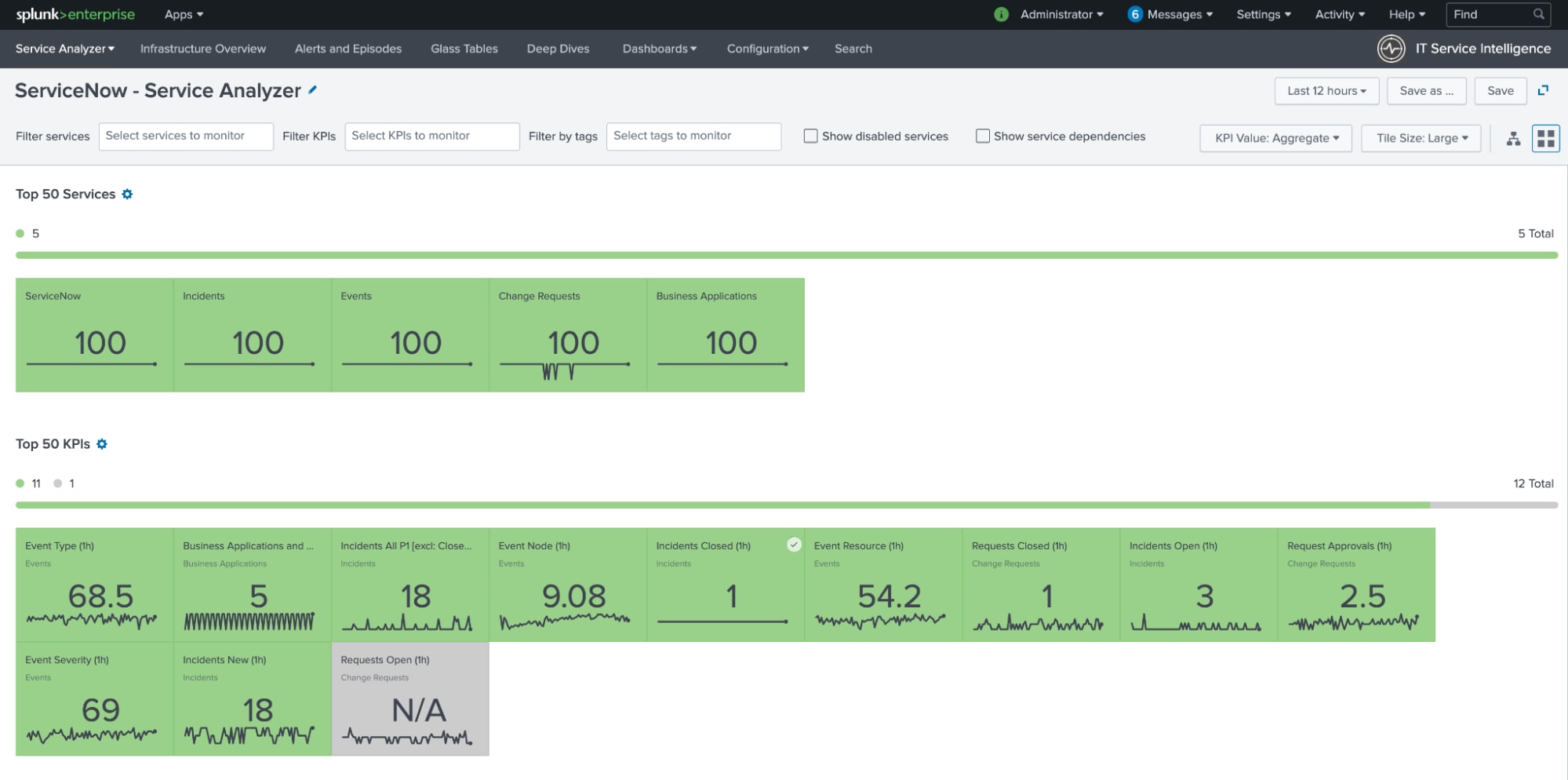Click the Filter services input field
The image size is (1568, 780).
(186, 137)
